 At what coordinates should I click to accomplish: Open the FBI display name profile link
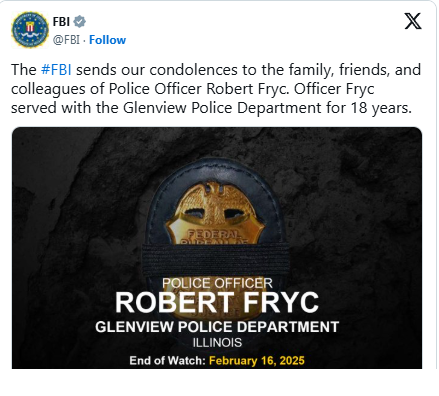(61, 22)
